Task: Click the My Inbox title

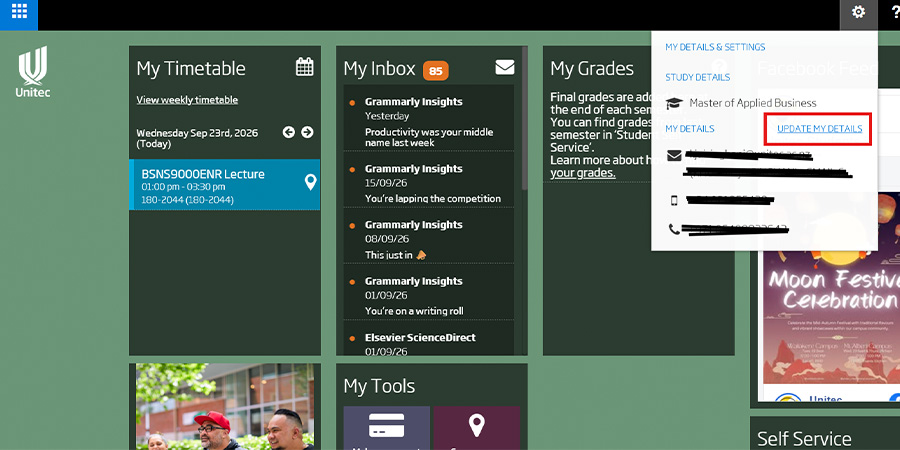Action: coord(379,68)
